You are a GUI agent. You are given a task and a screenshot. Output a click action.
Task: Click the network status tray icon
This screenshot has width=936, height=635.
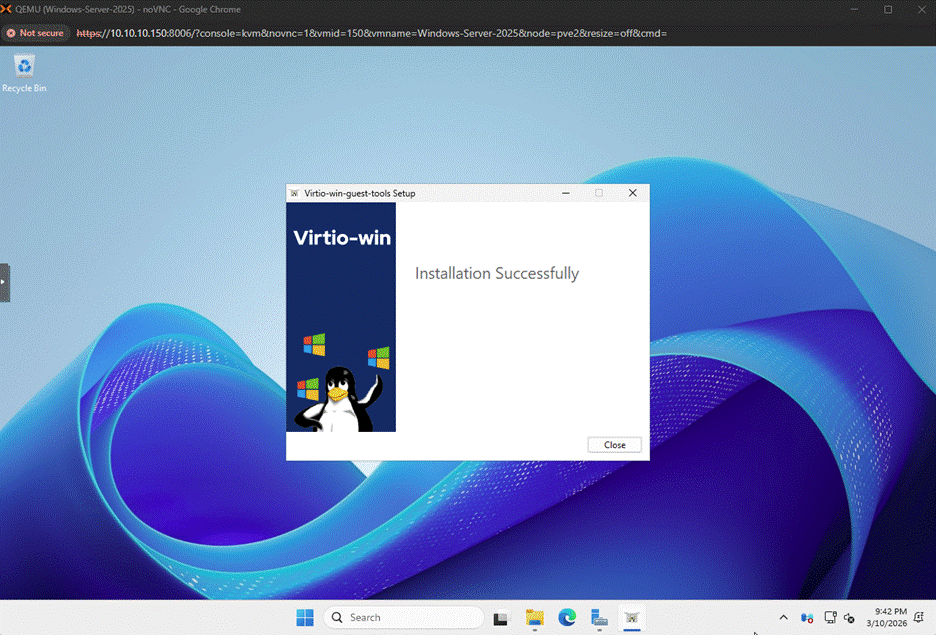tap(829, 617)
